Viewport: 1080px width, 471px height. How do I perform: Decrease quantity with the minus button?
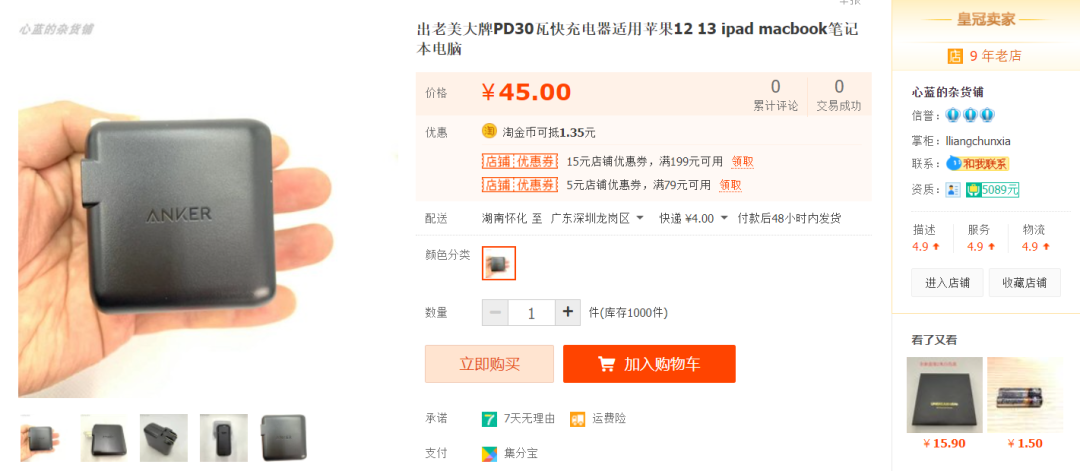pyautogui.click(x=495, y=313)
